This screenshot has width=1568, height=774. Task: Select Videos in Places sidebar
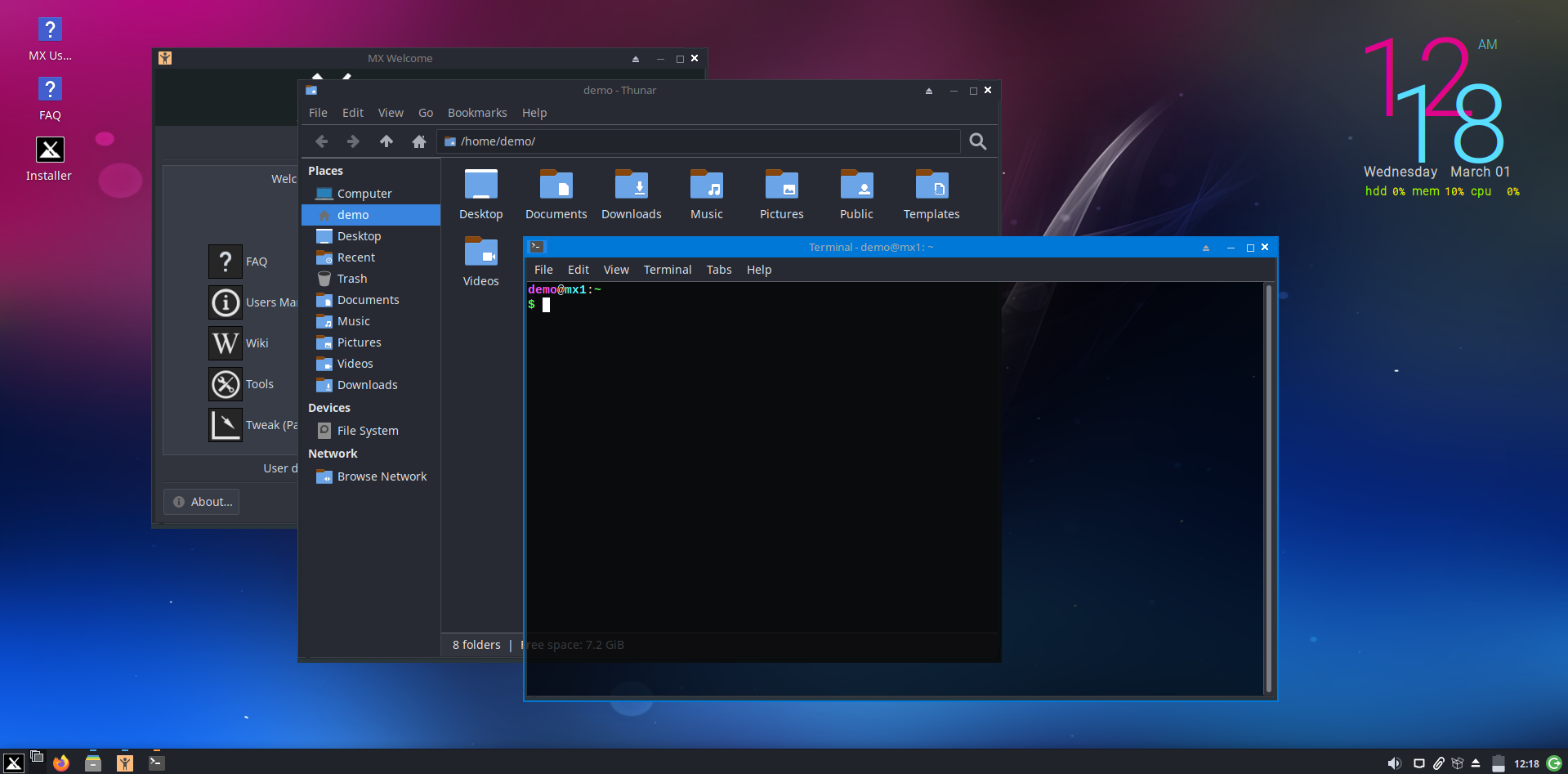[371, 364]
